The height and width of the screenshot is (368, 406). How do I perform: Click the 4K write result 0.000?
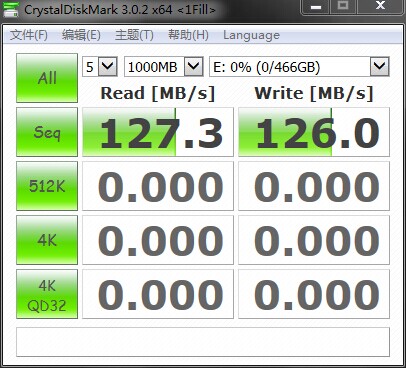(314, 240)
